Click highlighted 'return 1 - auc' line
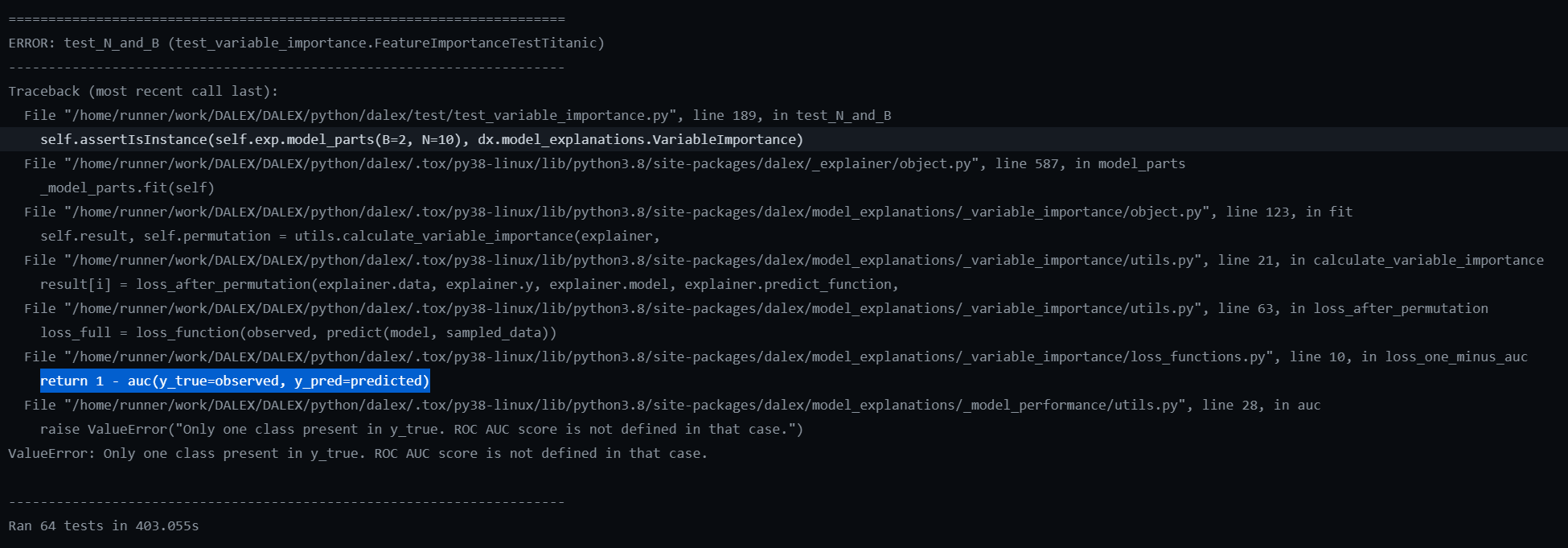1568x548 pixels. coord(235,381)
